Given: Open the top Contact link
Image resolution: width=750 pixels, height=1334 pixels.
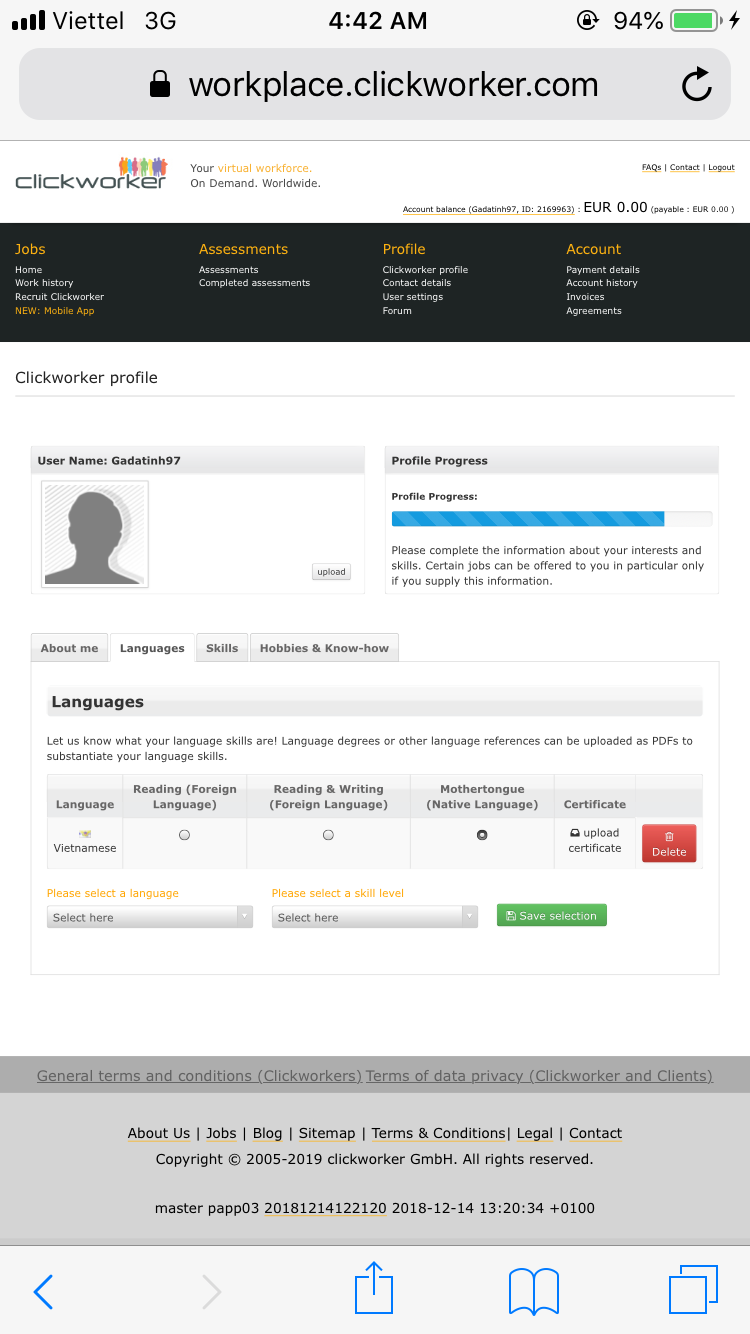Looking at the screenshot, I should point(685,167).
